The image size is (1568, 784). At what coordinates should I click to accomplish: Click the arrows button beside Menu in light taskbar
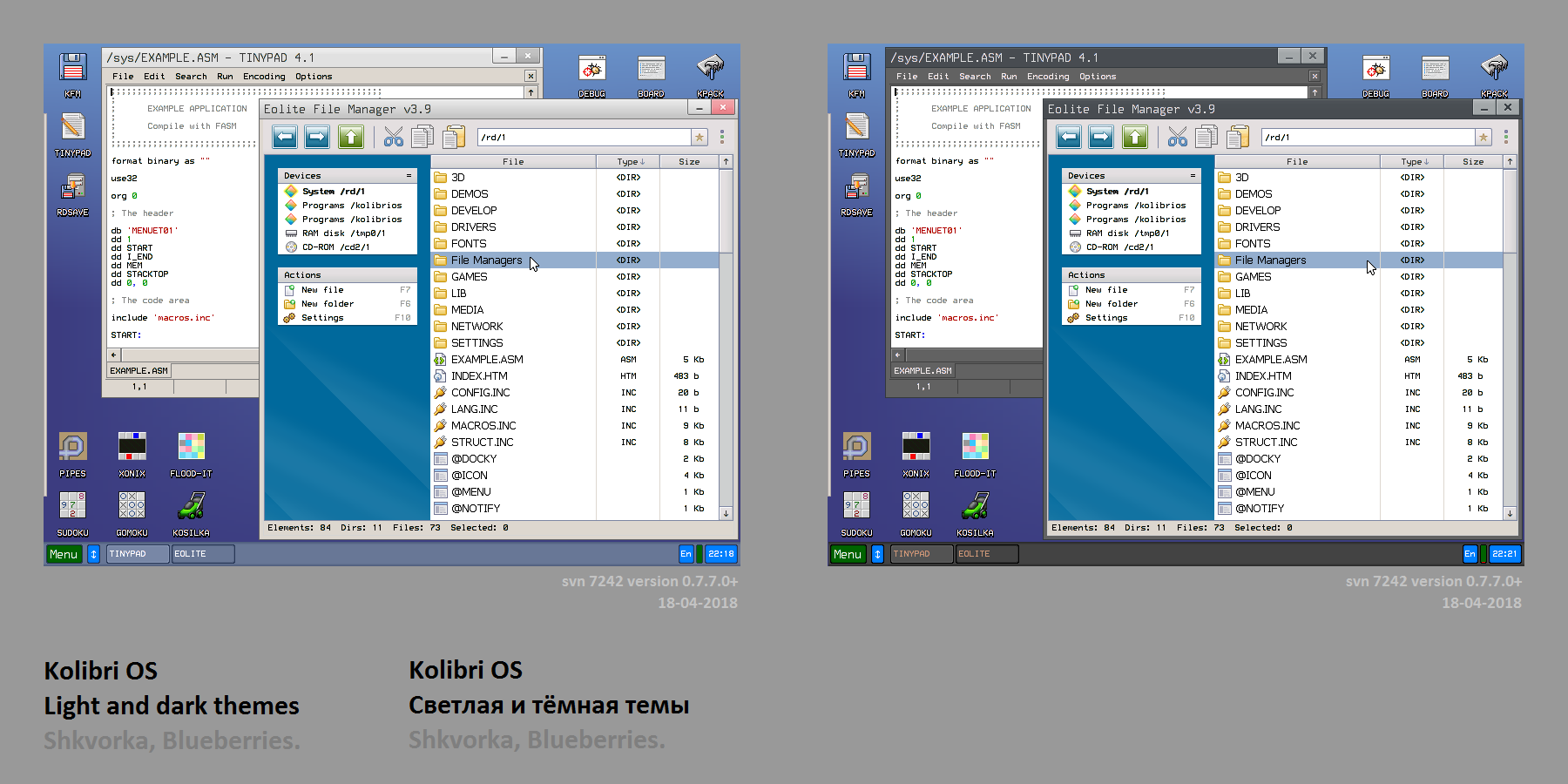tap(94, 554)
